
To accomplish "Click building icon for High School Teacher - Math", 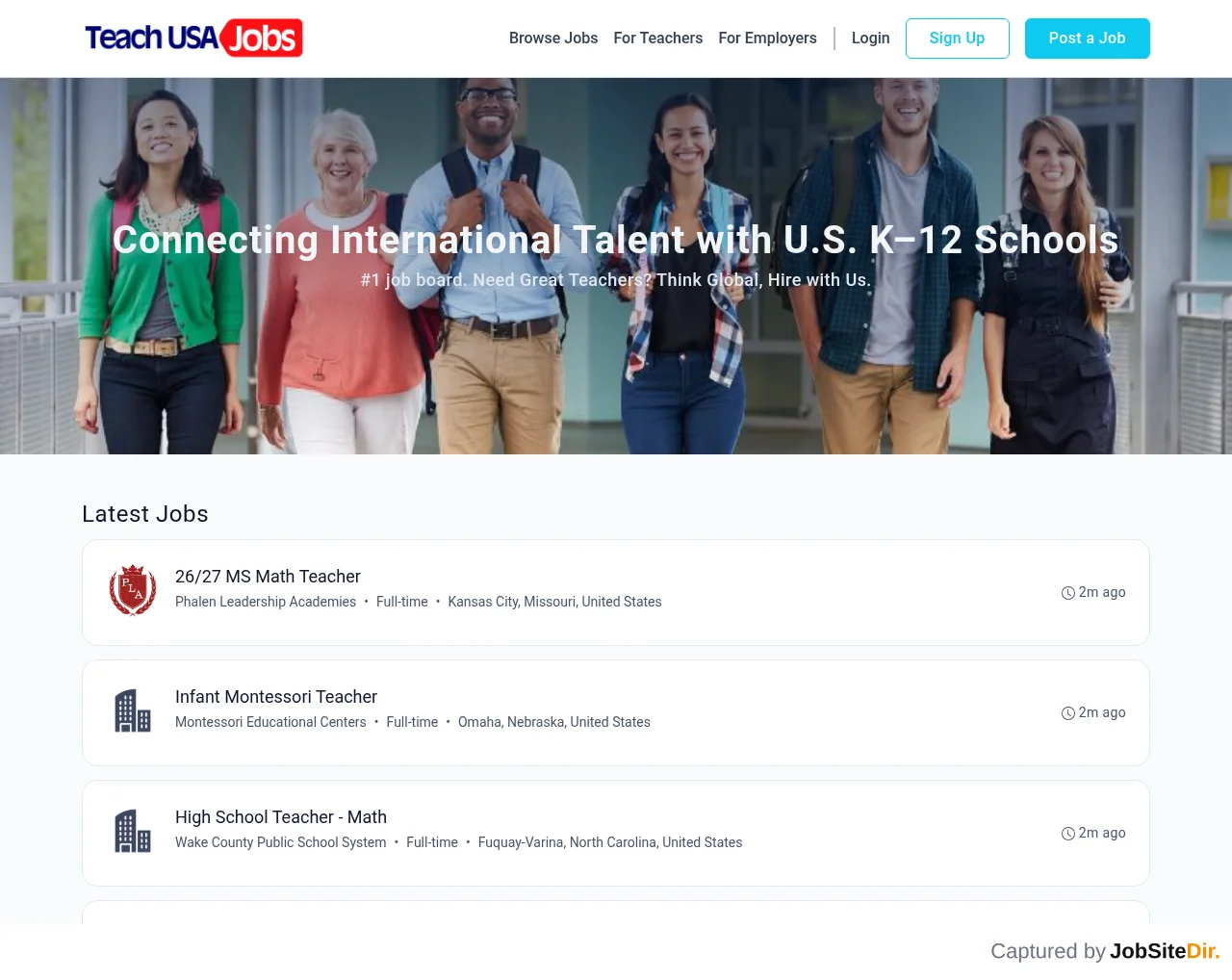I will (x=133, y=832).
